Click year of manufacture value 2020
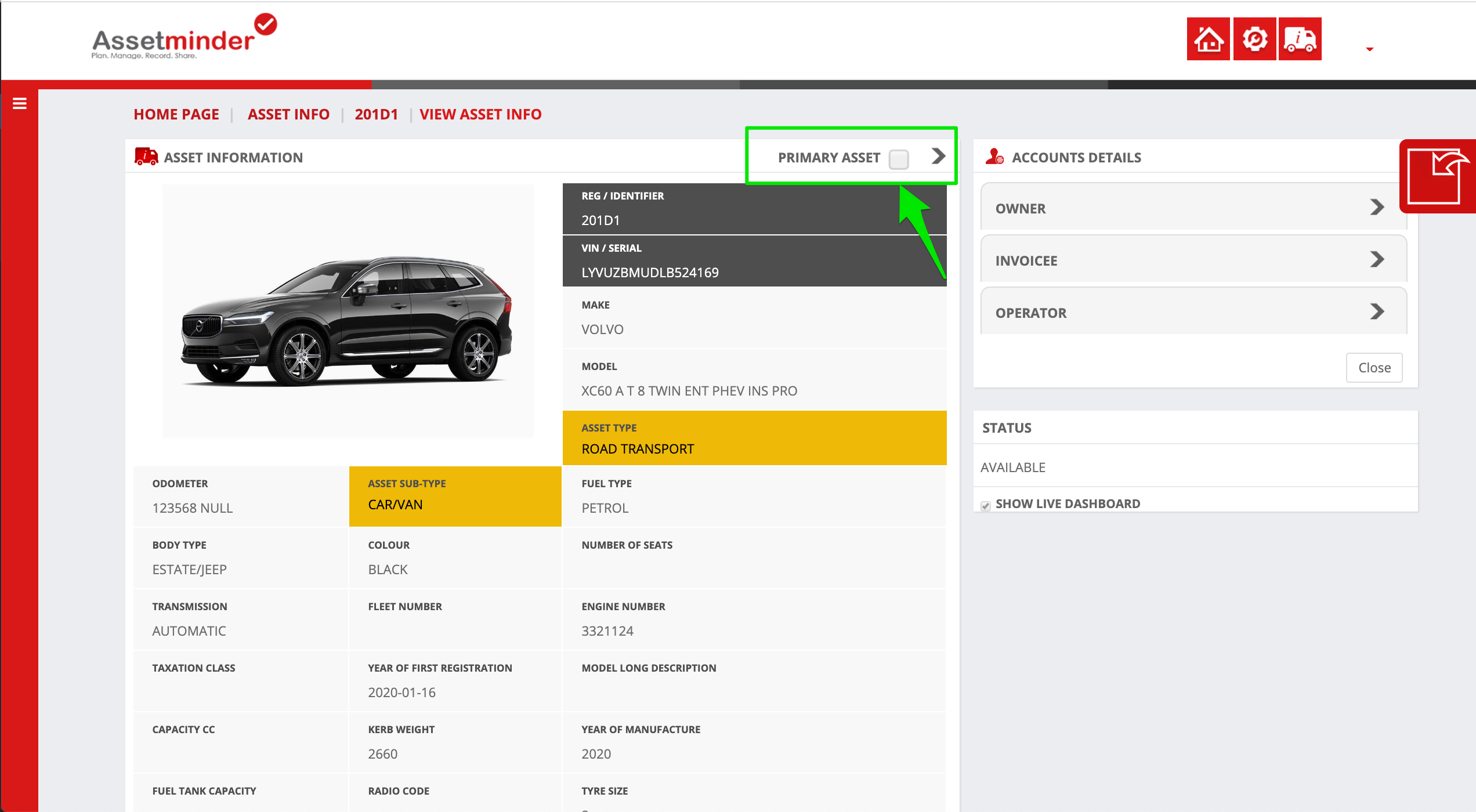The height and width of the screenshot is (812, 1476). point(596,754)
